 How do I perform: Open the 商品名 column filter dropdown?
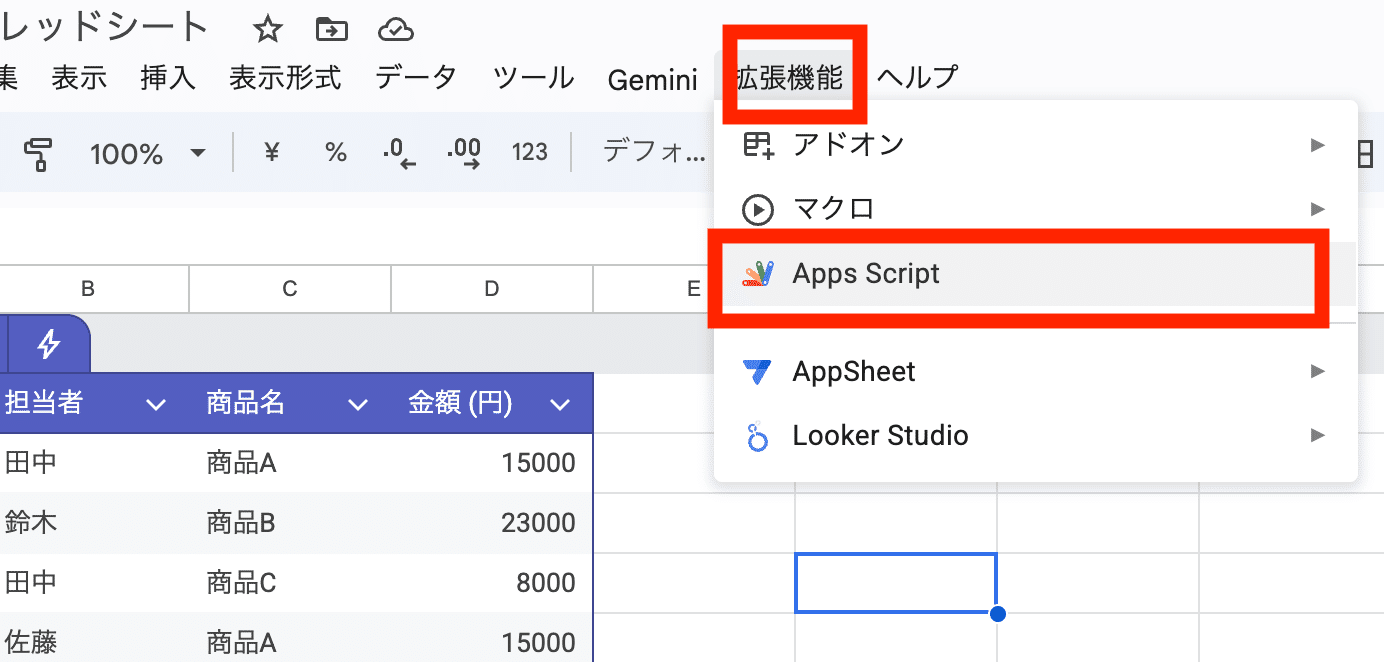(358, 404)
